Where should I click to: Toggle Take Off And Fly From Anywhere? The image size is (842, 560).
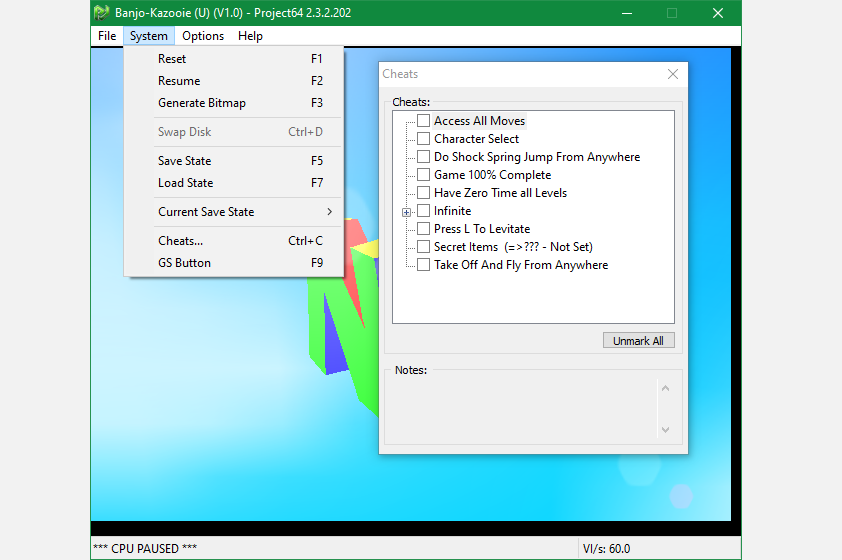click(x=424, y=265)
